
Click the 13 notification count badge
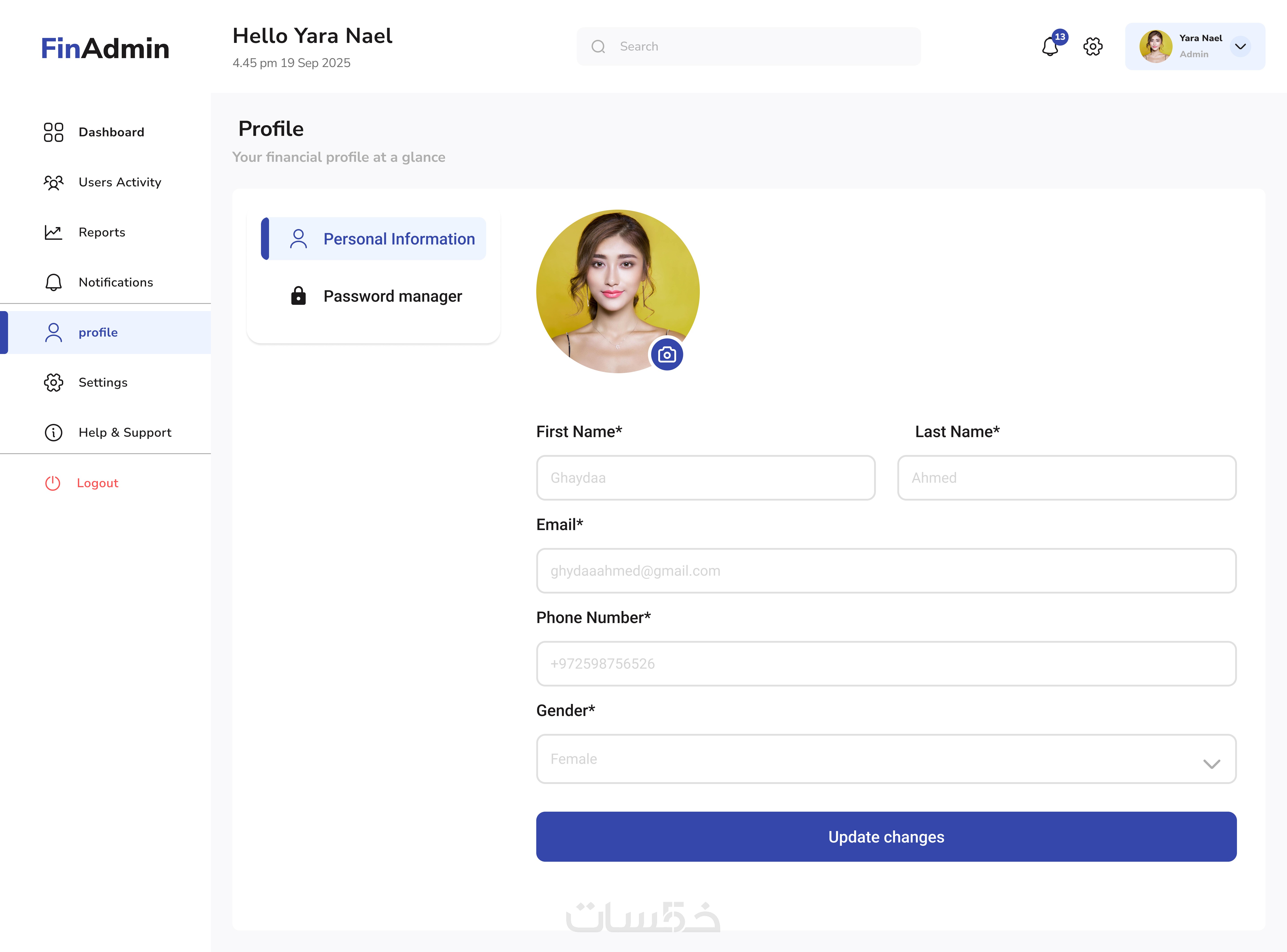(1060, 37)
